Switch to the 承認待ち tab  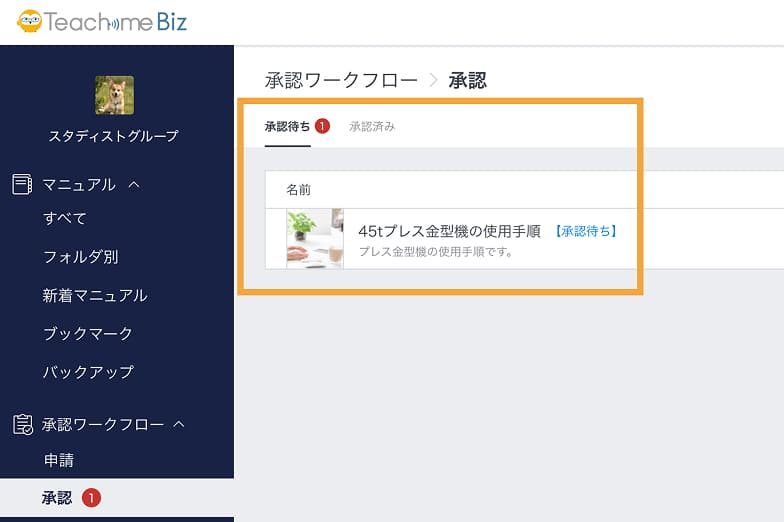coord(287,126)
